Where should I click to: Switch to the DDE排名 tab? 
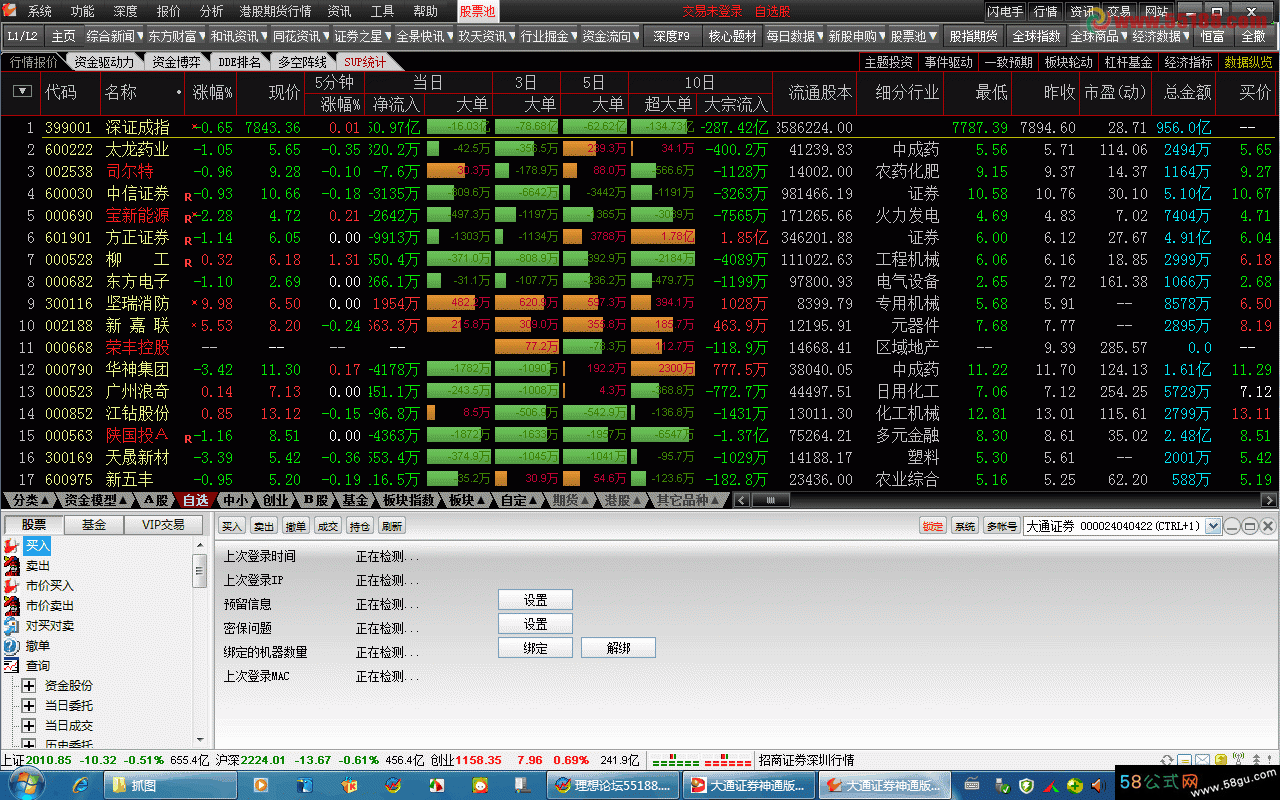click(x=239, y=62)
